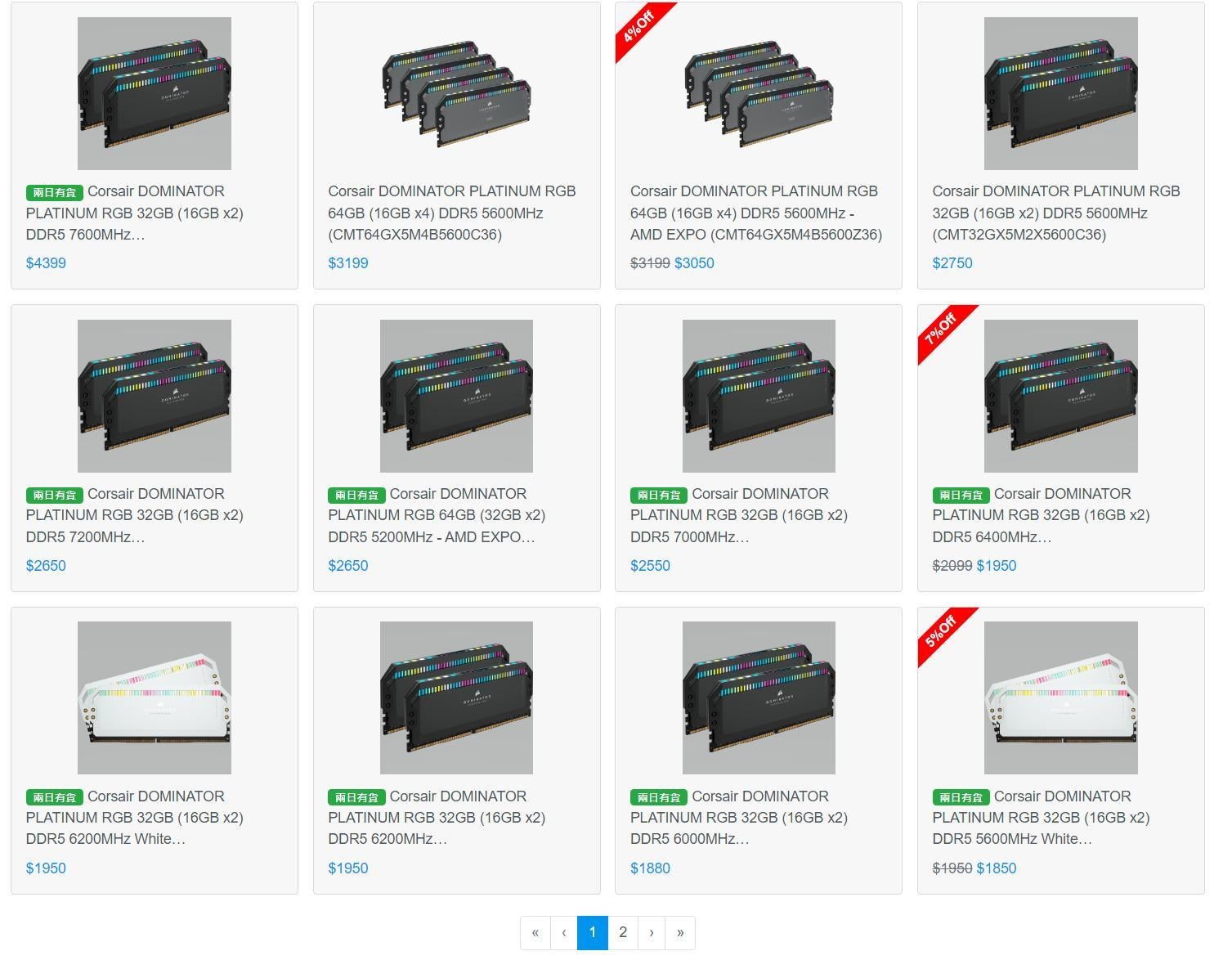Click the single-right next page arrow
Image resolution: width=1232 pixels, height=960 pixels.
pyautogui.click(x=652, y=933)
